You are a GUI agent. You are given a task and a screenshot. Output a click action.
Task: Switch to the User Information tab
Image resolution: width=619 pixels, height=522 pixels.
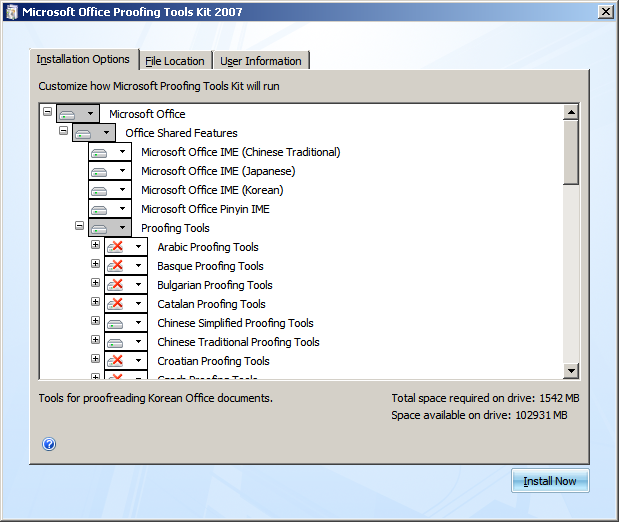[261, 61]
